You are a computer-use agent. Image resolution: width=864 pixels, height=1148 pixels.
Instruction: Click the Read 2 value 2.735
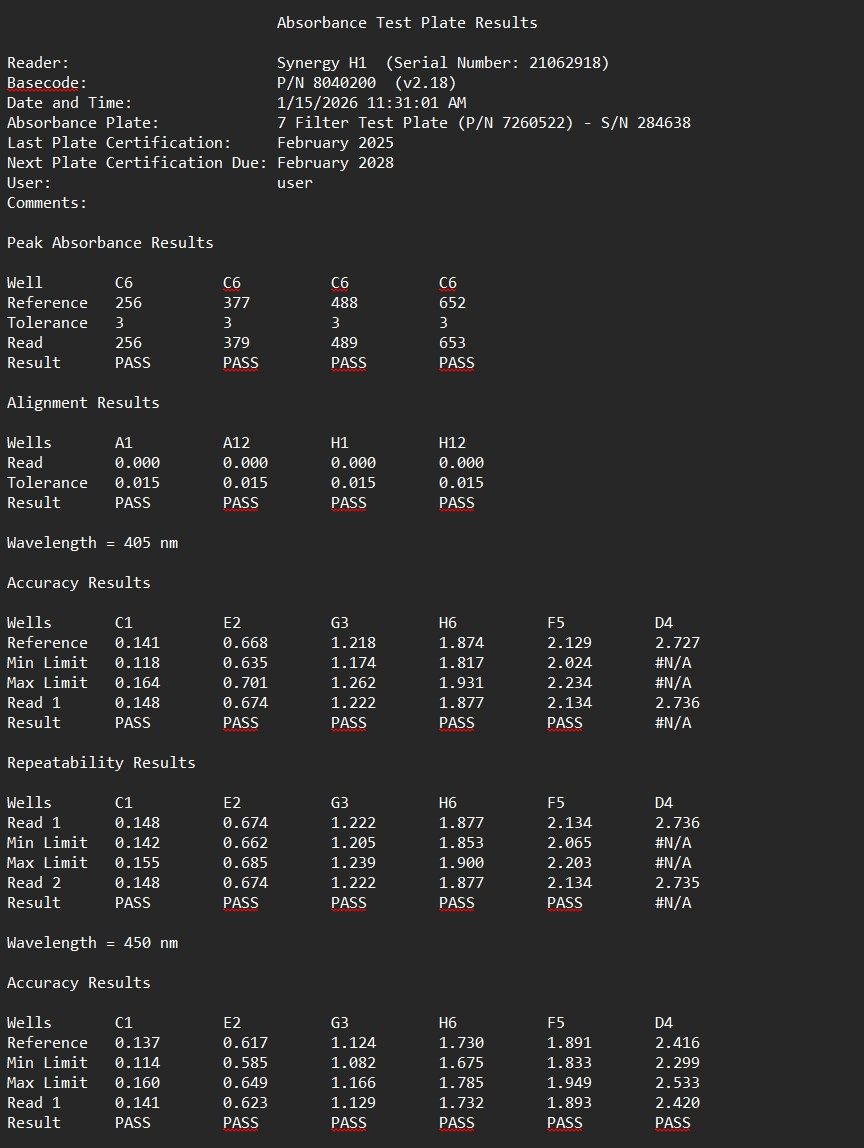click(677, 883)
